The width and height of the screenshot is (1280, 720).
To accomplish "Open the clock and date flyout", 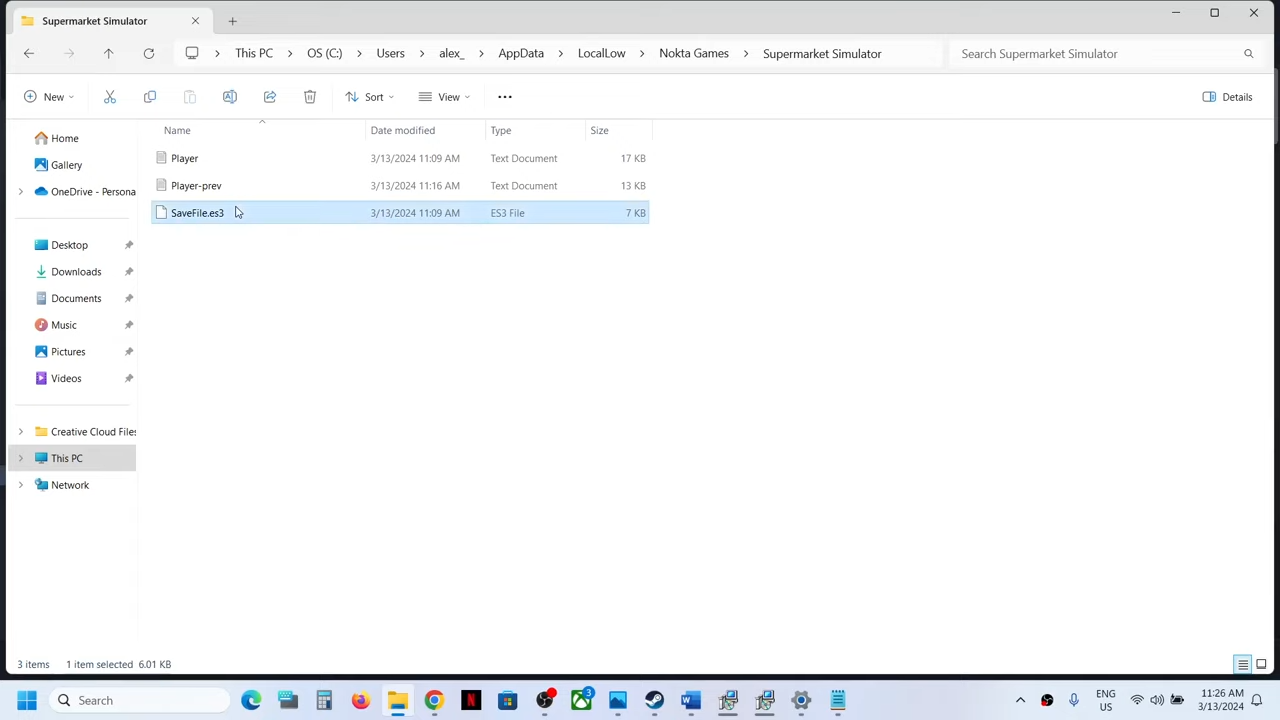I will point(1220,701).
